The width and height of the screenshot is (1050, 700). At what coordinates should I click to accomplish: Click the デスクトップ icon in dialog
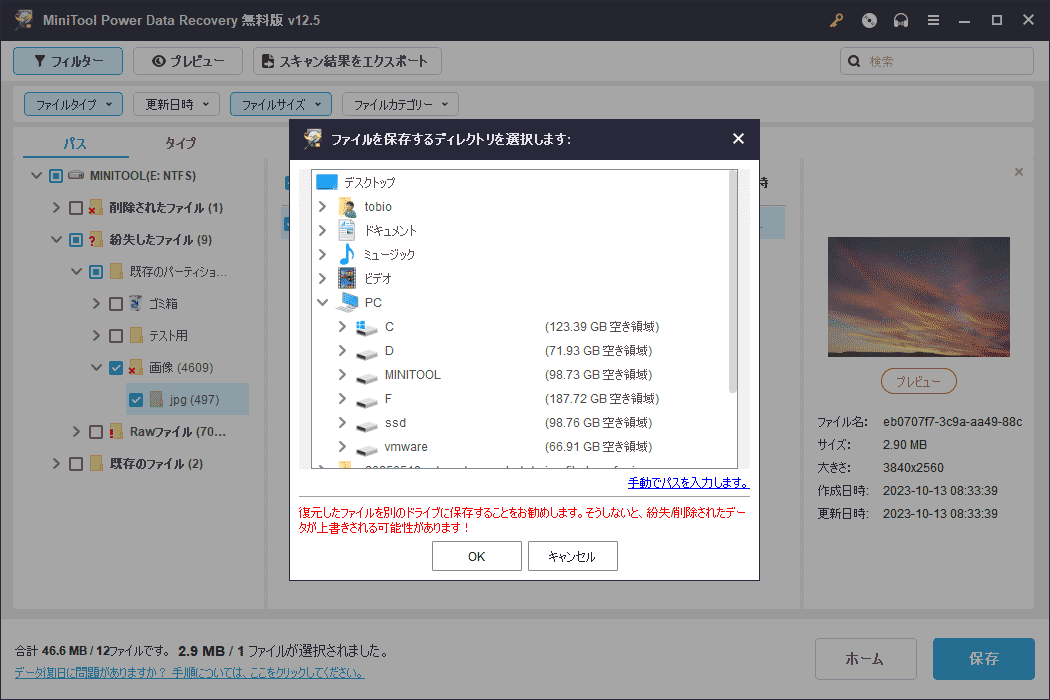pos(327,182)
